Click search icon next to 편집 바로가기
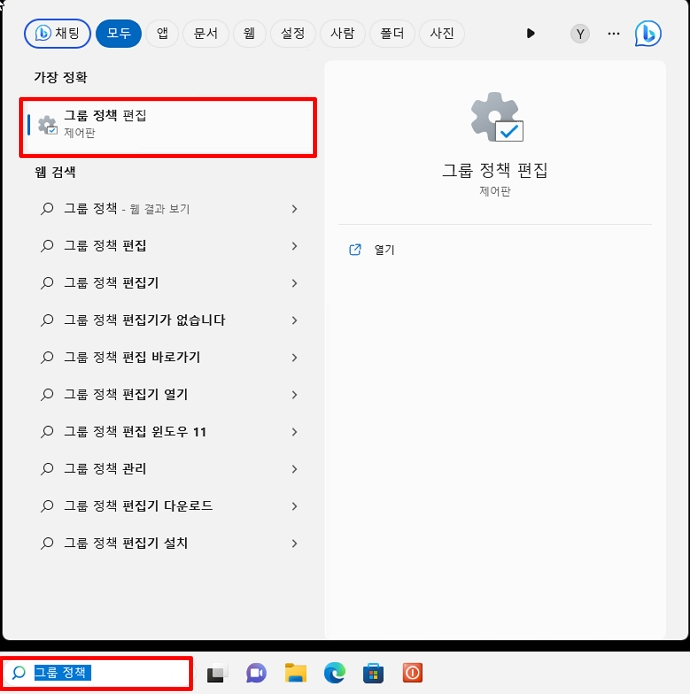This screenshot has height=694, width=690. point(46,358)
